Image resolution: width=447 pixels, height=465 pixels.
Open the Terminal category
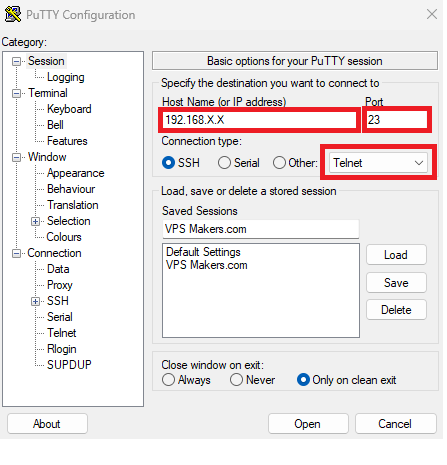(48, 93)
